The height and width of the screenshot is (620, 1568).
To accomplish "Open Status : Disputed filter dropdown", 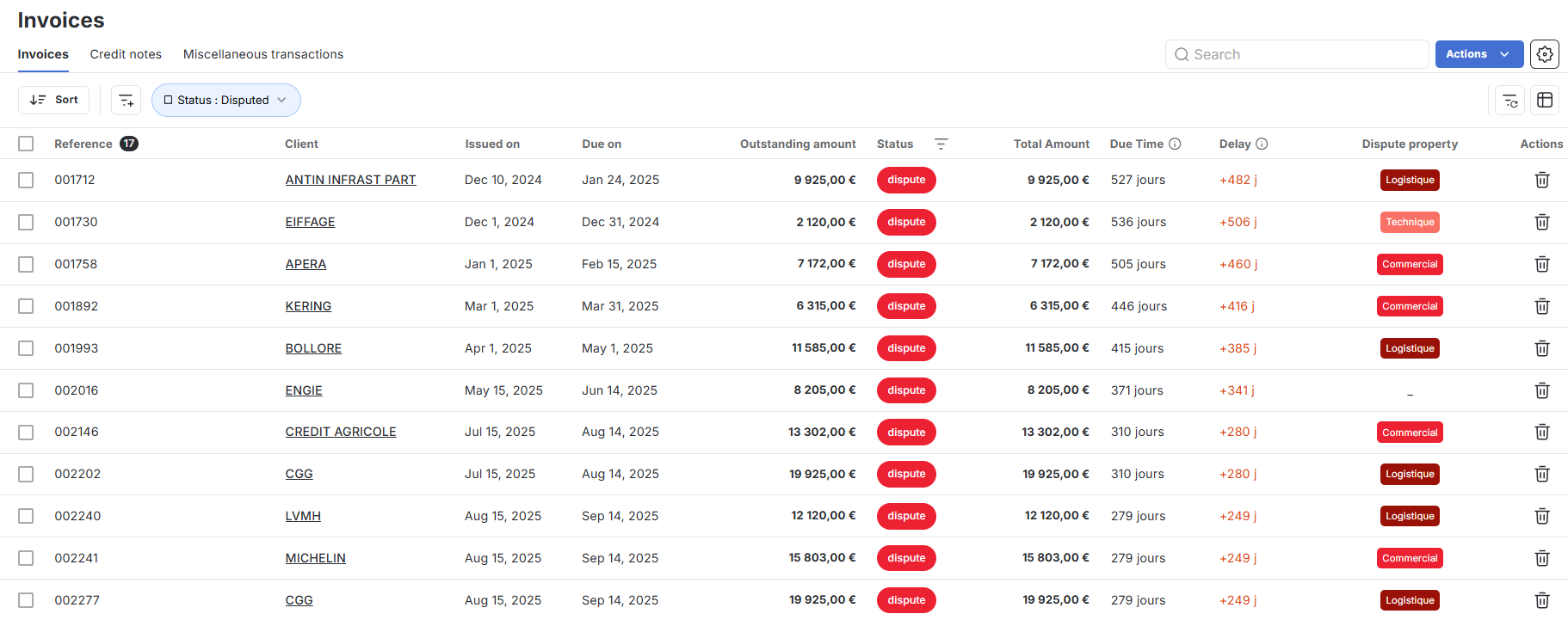I will point(225,101).
